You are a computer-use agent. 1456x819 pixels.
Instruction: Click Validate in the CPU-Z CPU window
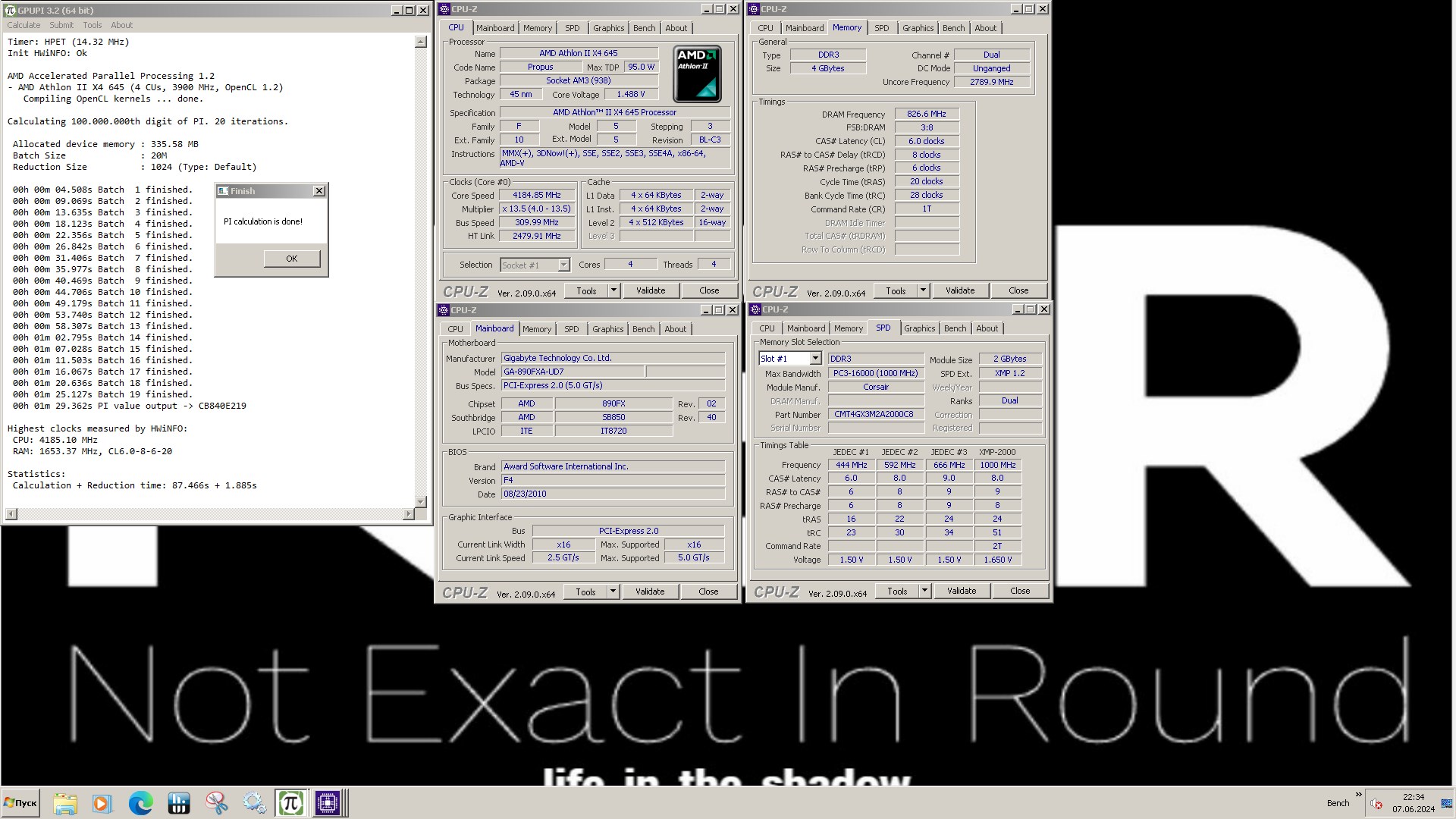coord(651,290)
